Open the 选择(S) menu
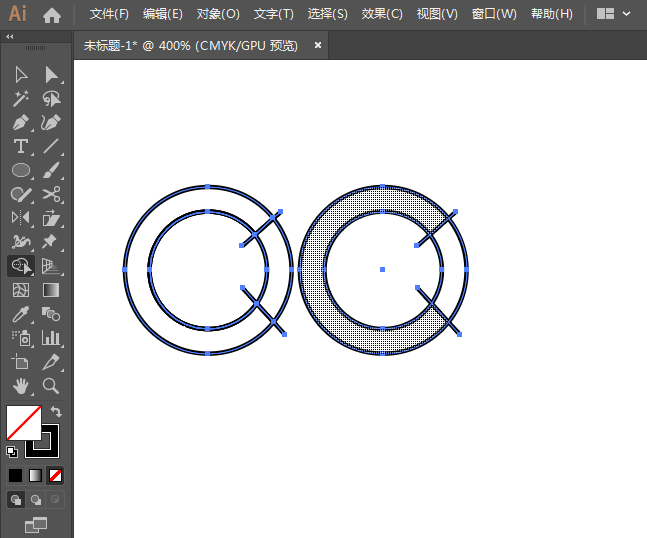Screen dimensions: 647x538 point(328,14)
